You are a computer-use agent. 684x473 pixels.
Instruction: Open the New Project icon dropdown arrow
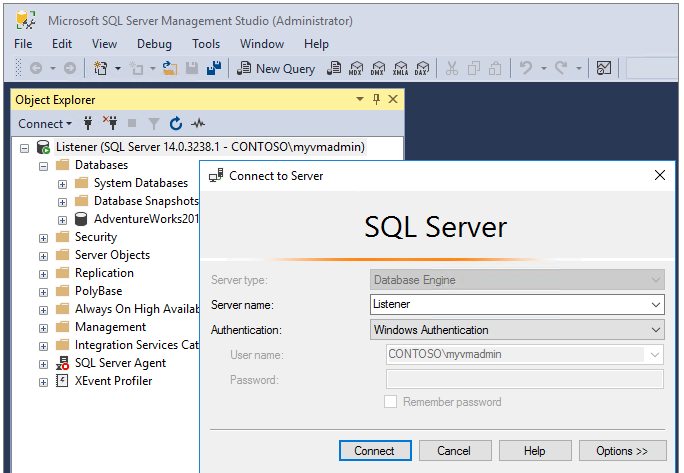(118, 69)
